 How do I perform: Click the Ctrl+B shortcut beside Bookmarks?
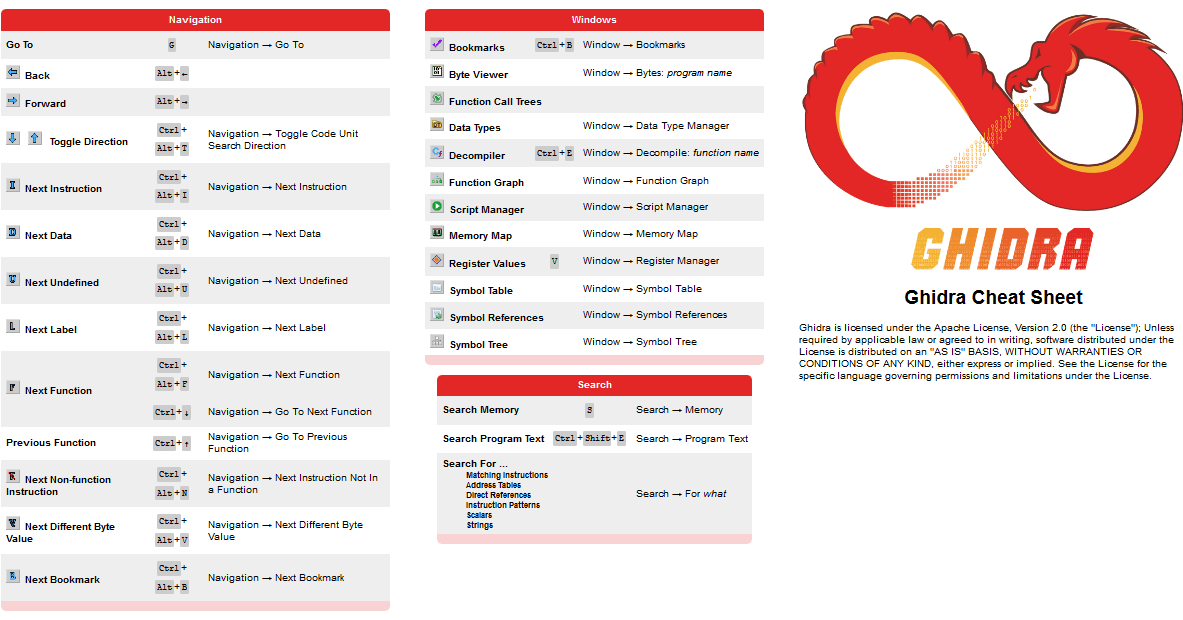point(555,45)
